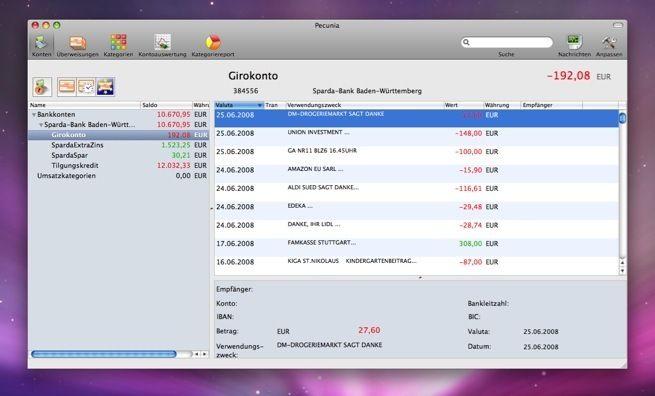Select the UNION INVESTMENT transaction
This screenshot has width=655, height=396.
tap(416, 137)
